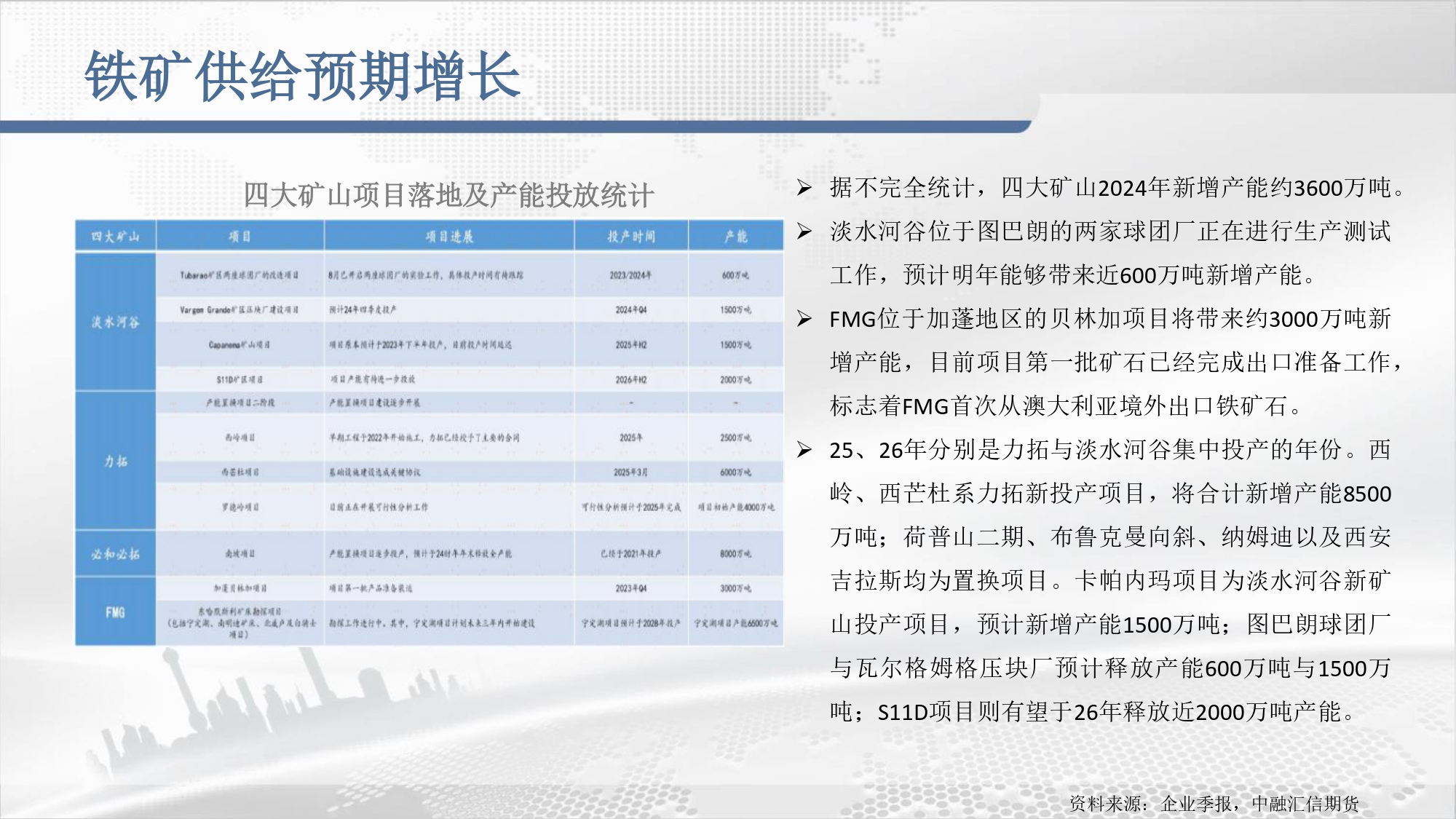Click the '淡水河谷' row group cell
The height and width of the screenshot is (819, 1456).
click(x=115, y=322)
